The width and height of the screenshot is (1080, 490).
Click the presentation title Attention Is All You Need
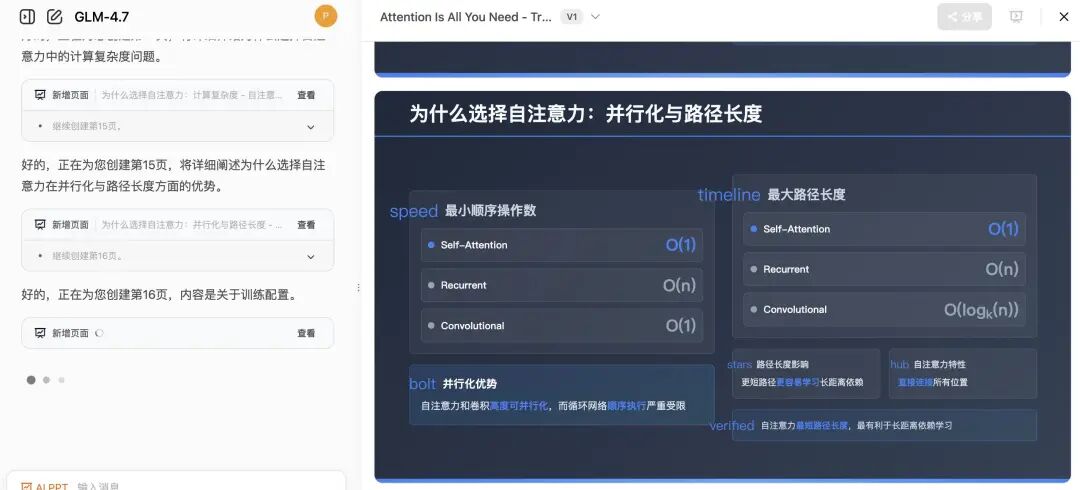pos(466,17)
